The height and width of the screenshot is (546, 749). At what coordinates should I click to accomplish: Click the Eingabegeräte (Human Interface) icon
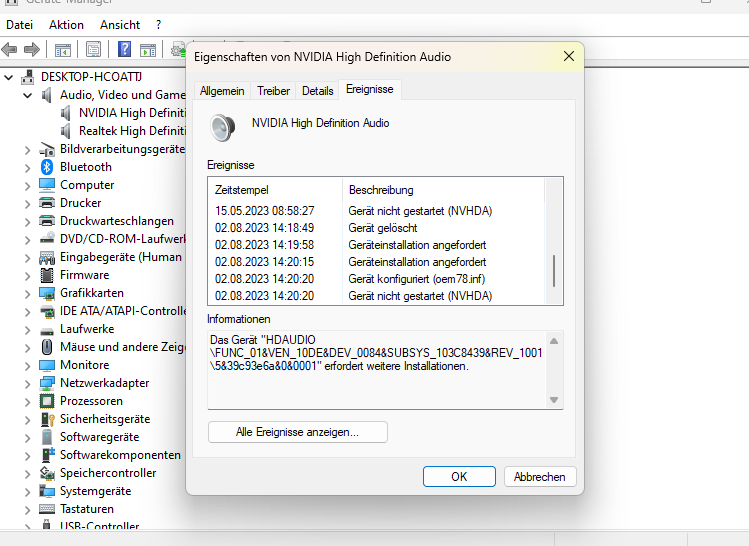click(x=47, y=257)
